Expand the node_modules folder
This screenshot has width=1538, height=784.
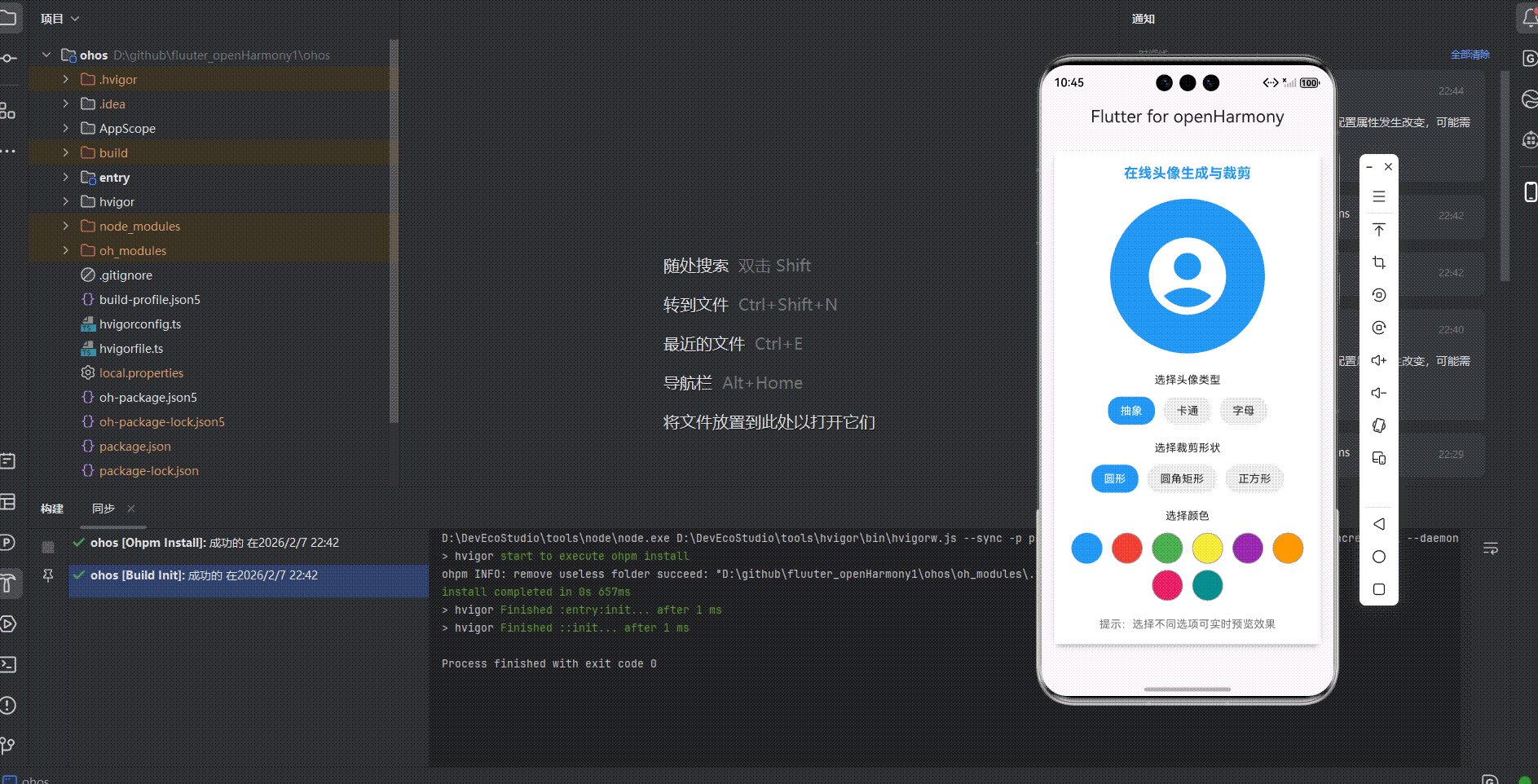pos(66,226)
